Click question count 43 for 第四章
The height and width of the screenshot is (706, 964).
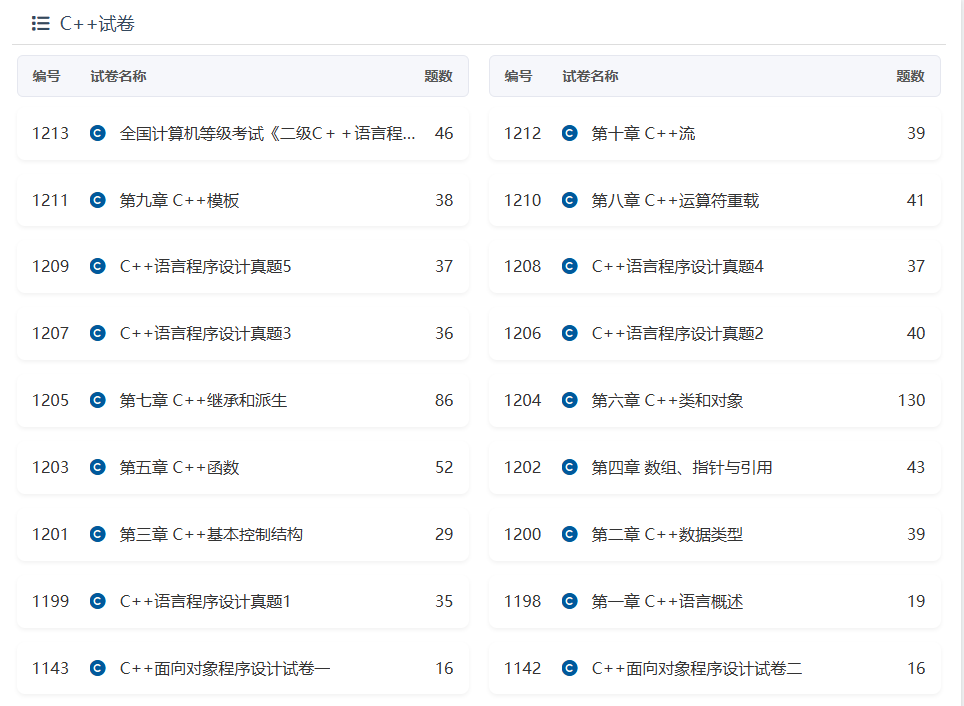coord(916,467)
